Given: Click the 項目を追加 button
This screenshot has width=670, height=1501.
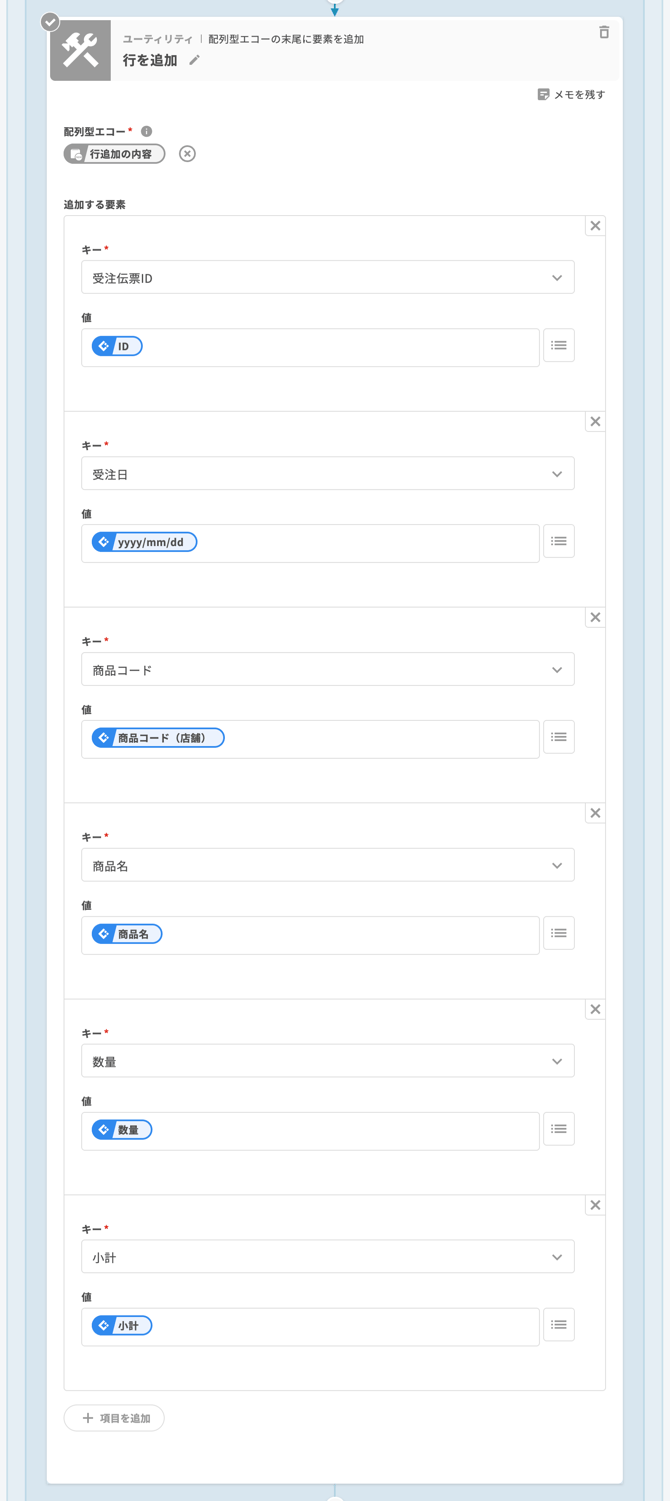Looking at the screenshot, I should tap(114, 1417).
